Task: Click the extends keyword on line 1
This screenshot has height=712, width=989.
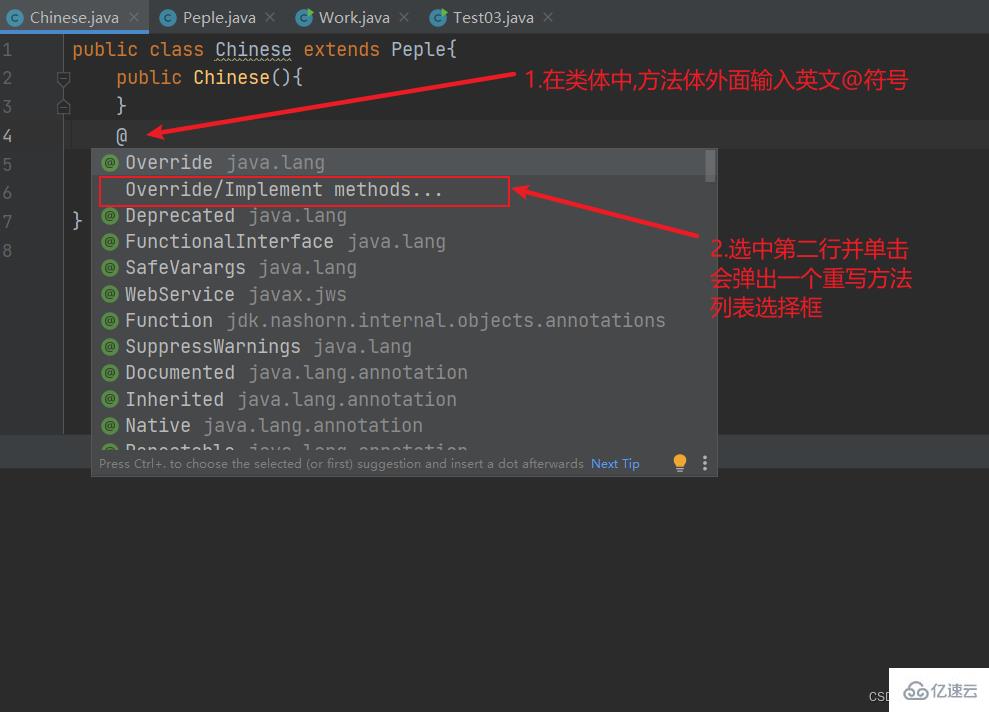Action: pos(341,49)
